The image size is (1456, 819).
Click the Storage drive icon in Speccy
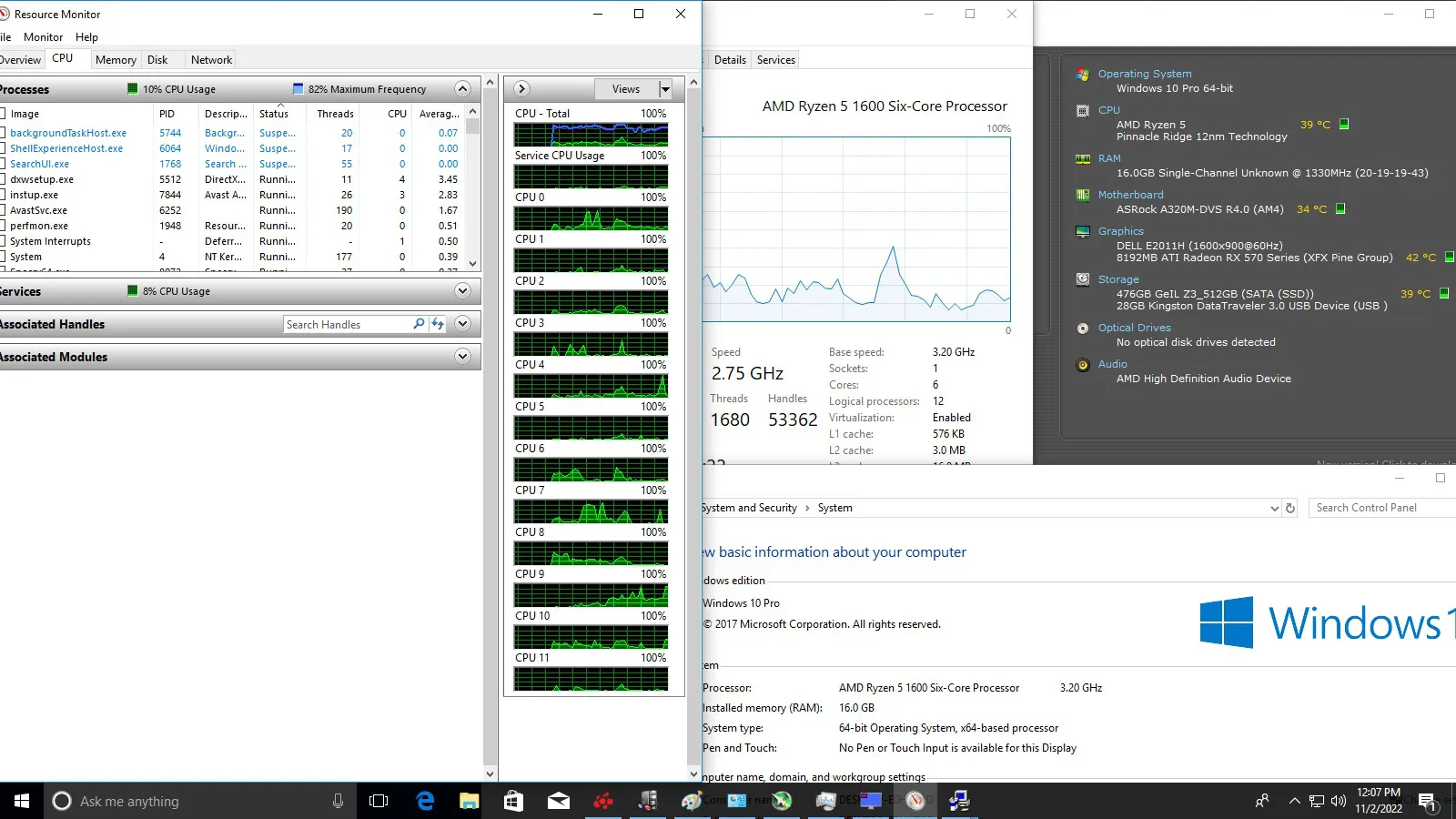1083,279
